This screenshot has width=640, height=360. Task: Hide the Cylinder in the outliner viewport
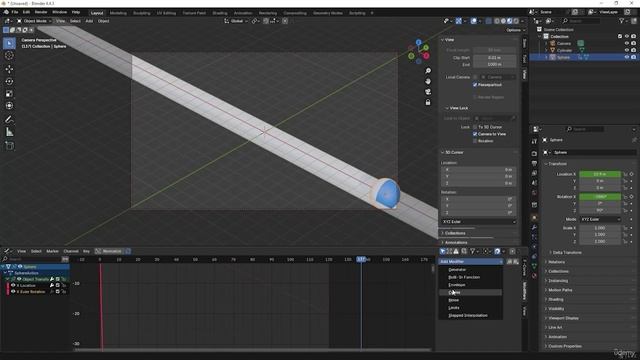(627, 50)
